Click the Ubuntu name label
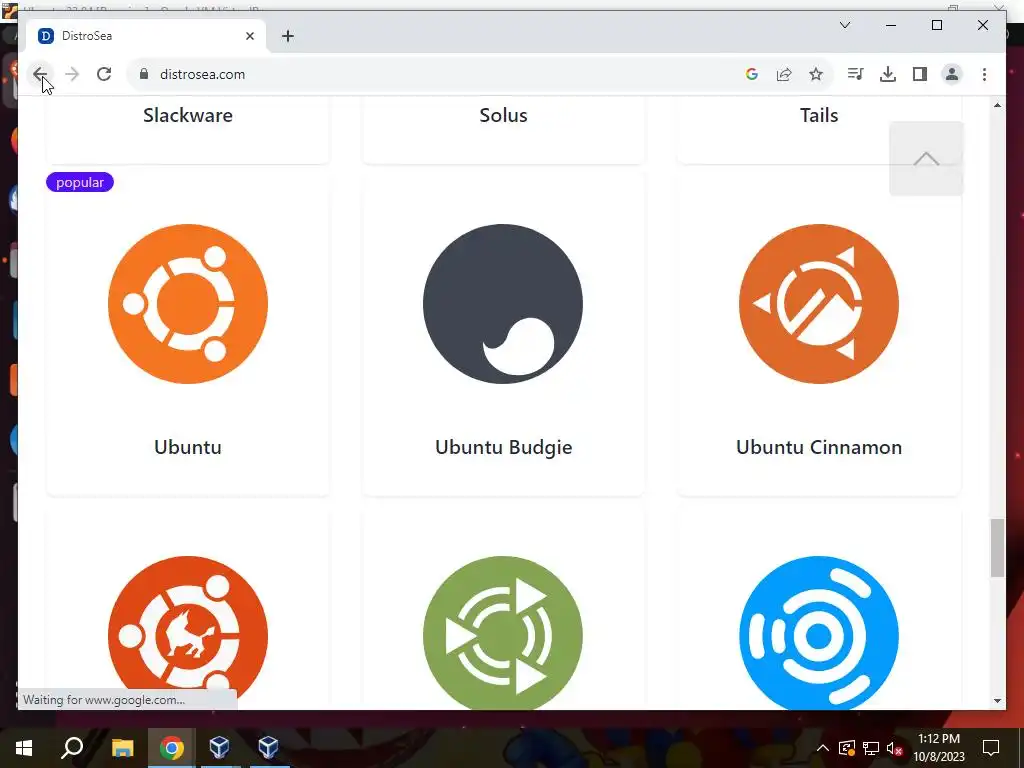Image resolution: width=1024 pixels, height=768 pixels. 188,447
